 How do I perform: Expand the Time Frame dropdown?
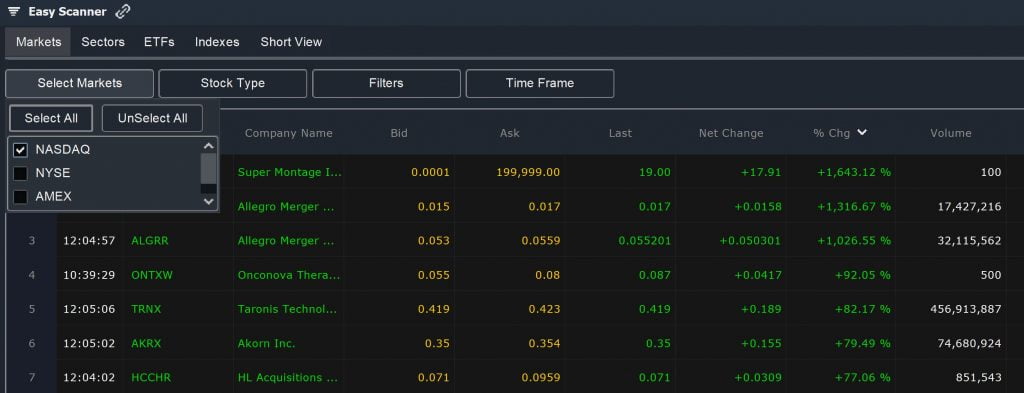pos(539,84)
